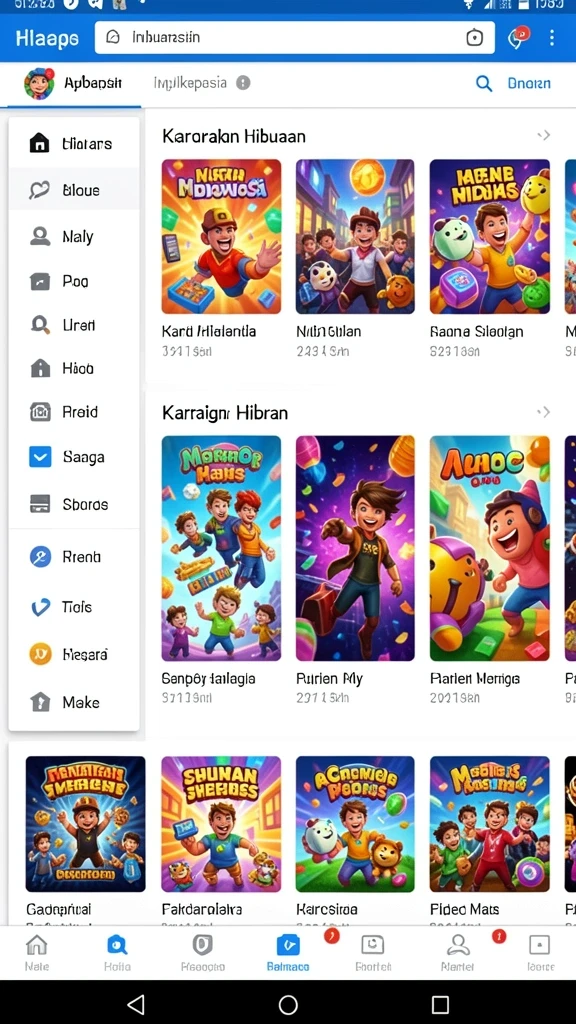
Task: Click the Android recent apps square
Action: (x=441, y=1004)
